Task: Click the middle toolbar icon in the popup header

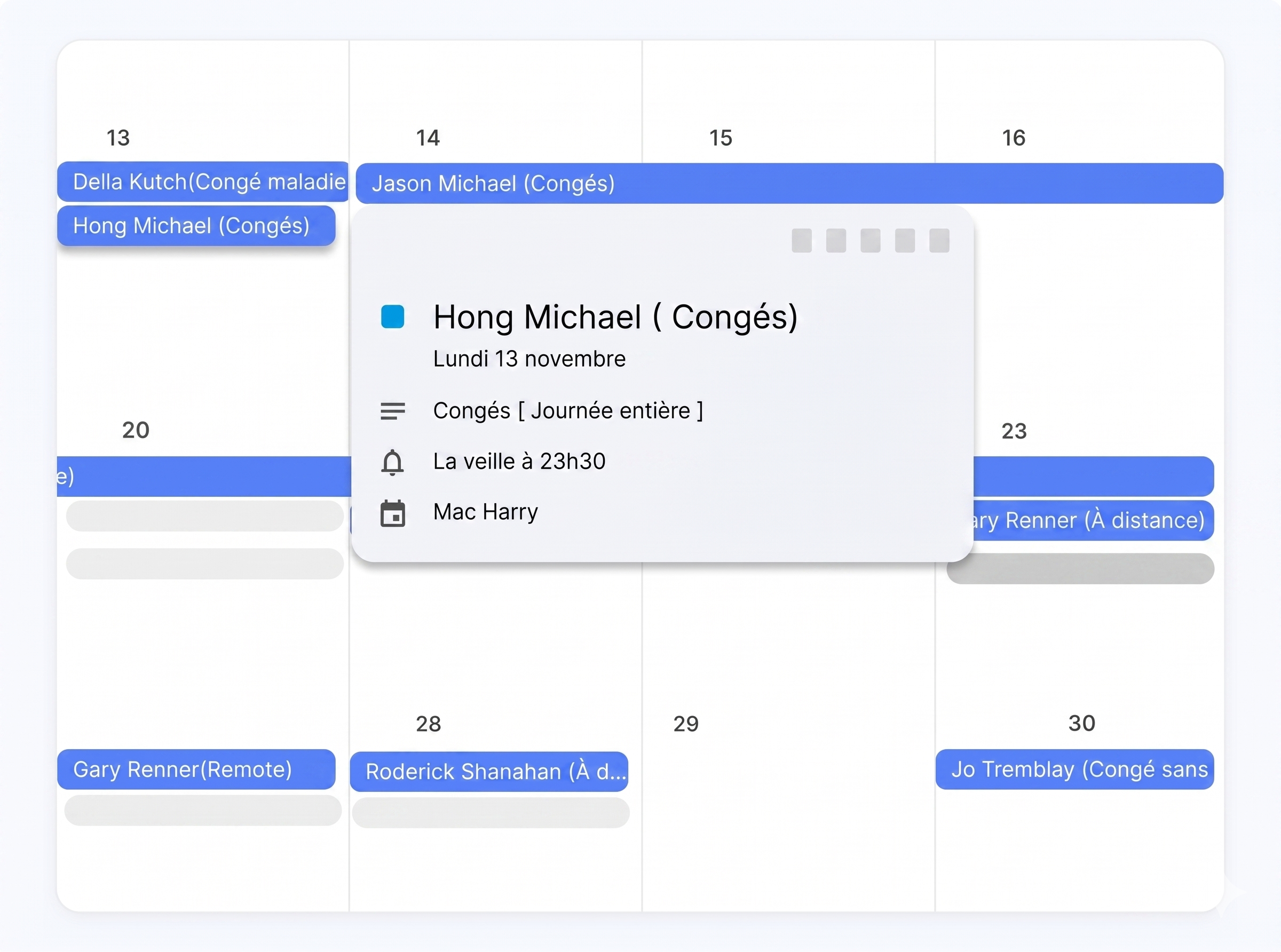Action: [x=870, y=240]
